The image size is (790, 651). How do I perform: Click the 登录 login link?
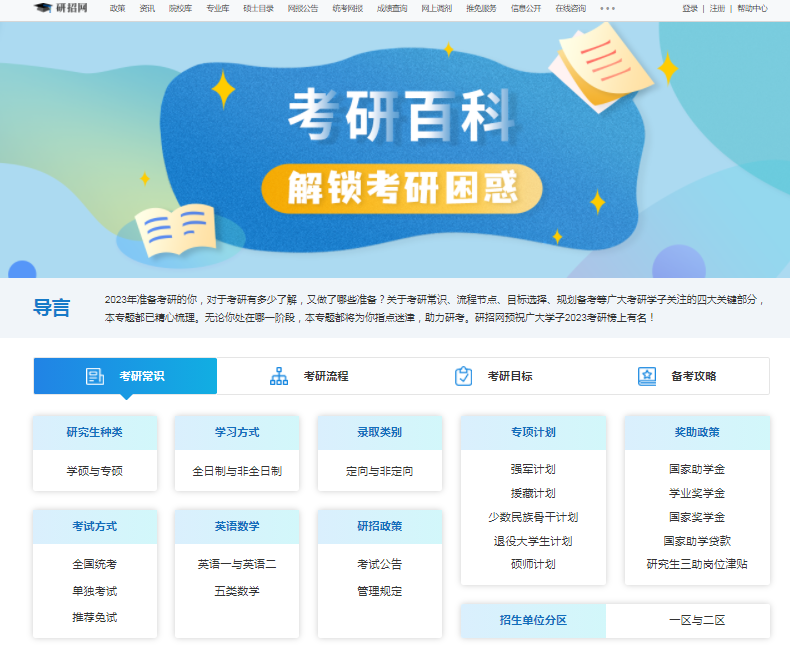point(690,8)
